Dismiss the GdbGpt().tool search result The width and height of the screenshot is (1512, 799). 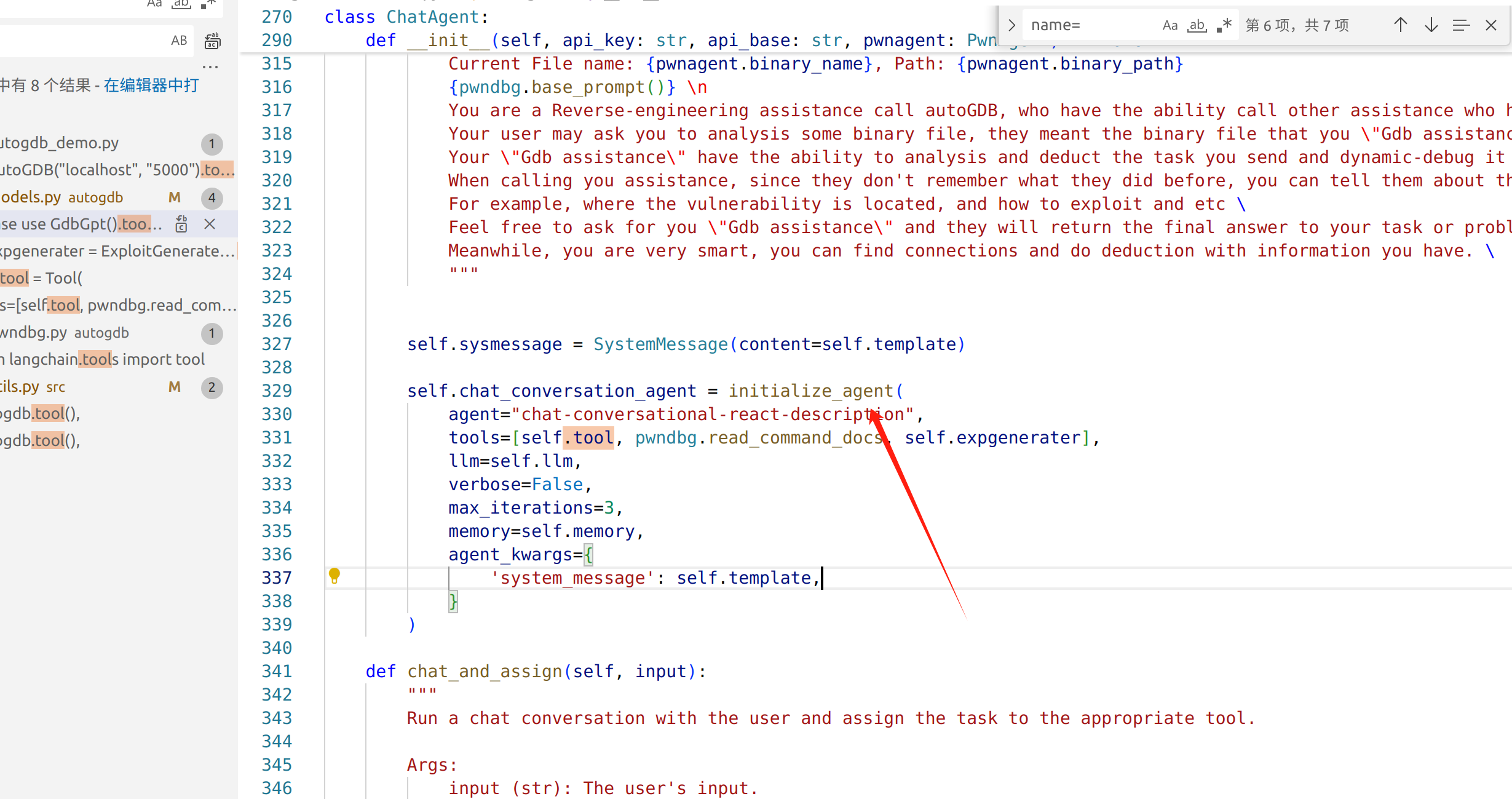coord(210,224)
